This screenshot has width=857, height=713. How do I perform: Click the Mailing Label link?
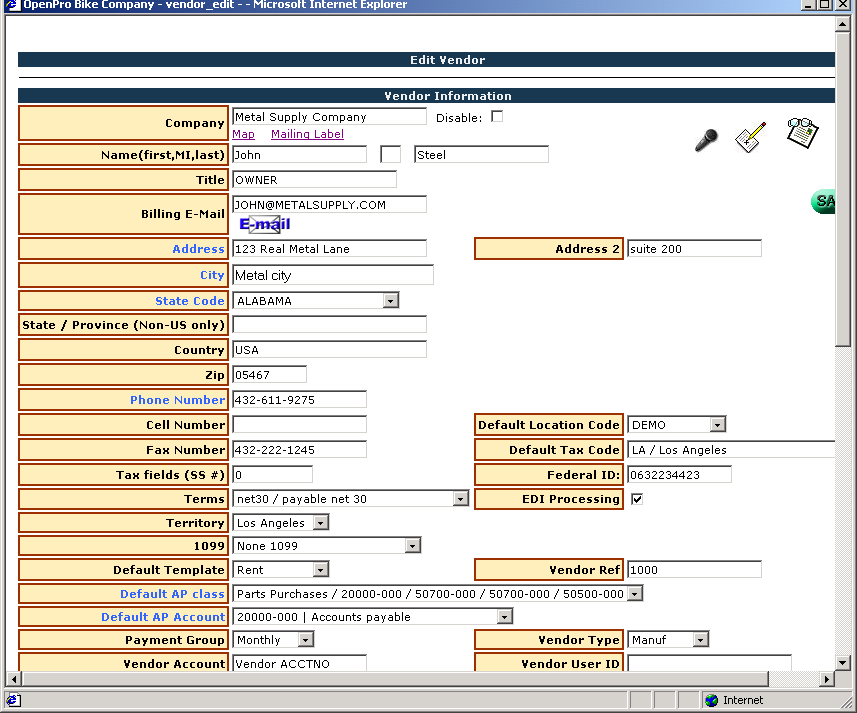click(x=307, y=134)
